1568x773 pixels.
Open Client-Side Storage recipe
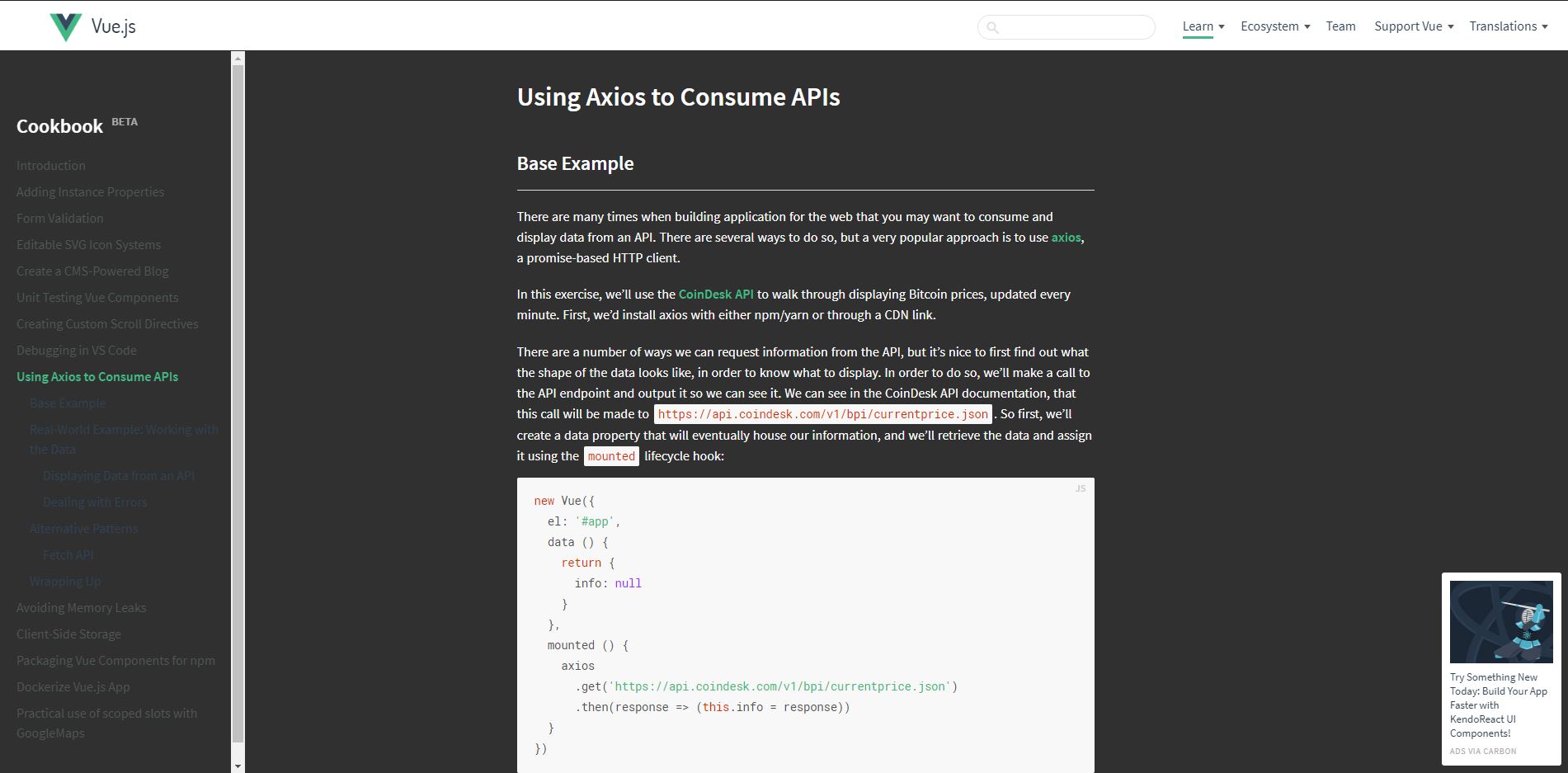tap(68, 634)
